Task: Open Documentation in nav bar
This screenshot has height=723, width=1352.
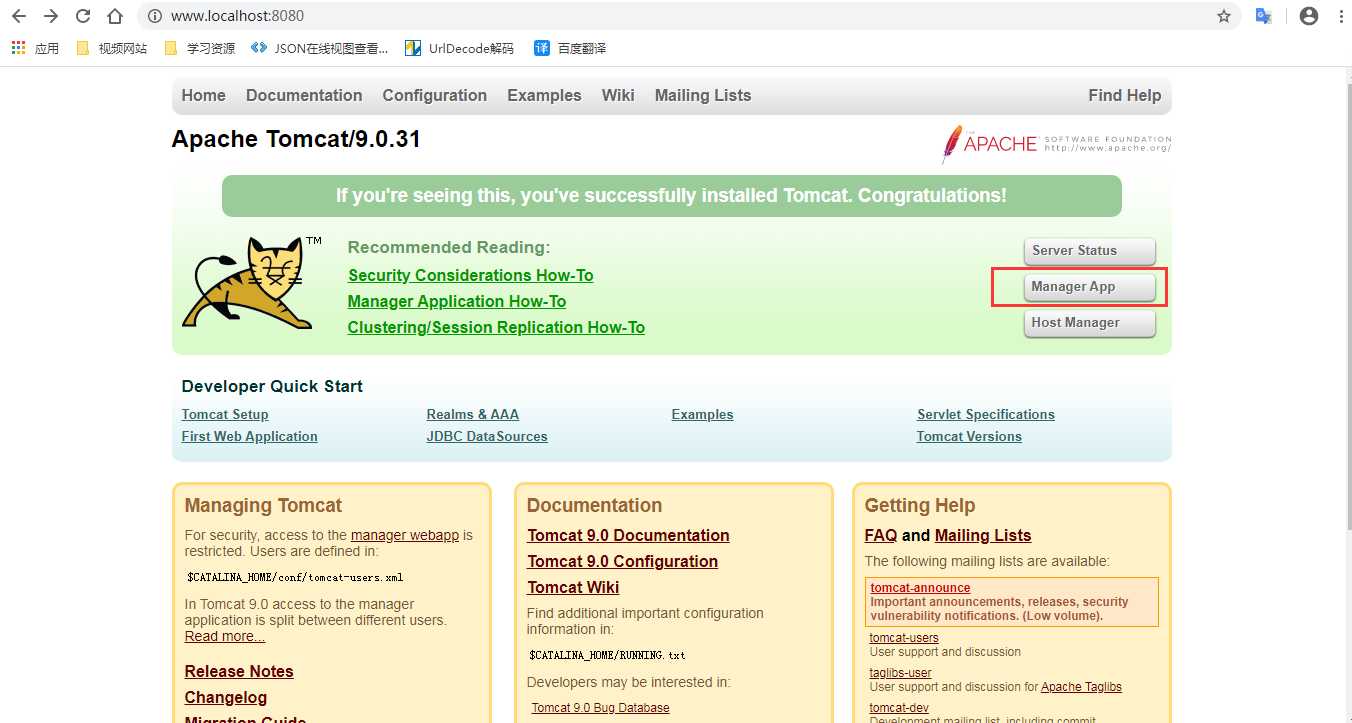Action: [304, 95]
